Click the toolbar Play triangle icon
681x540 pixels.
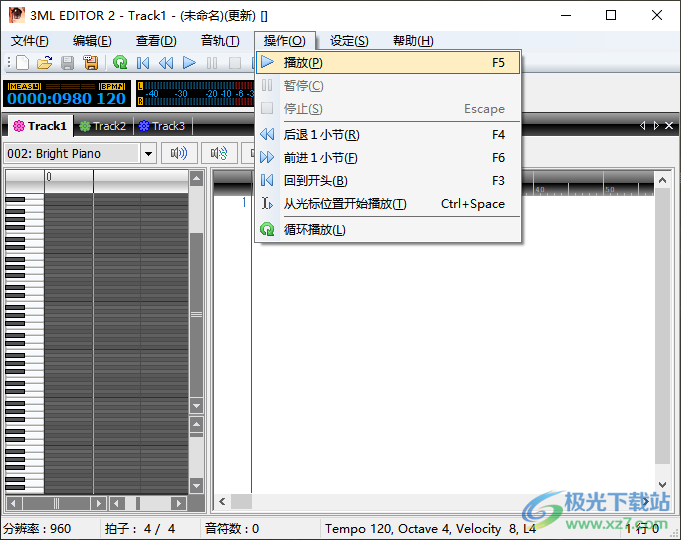point(189,63)
